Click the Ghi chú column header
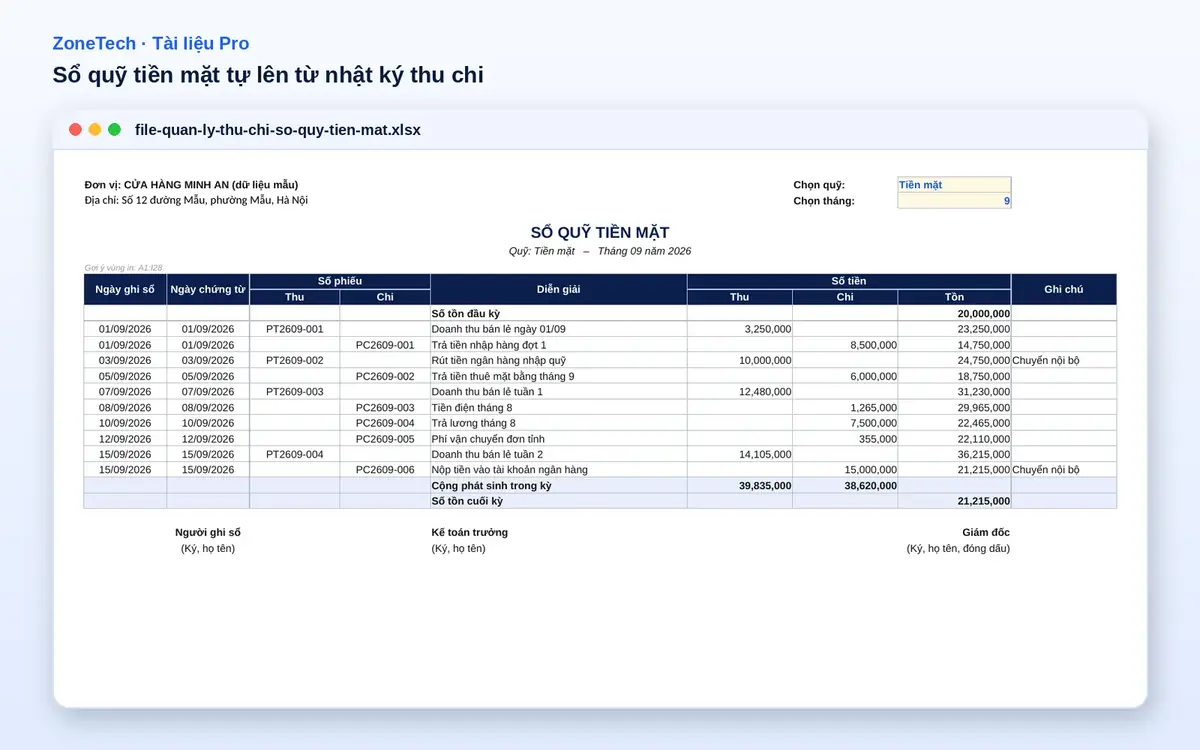The image size is (1200, 750). [x=1064, y=290]
